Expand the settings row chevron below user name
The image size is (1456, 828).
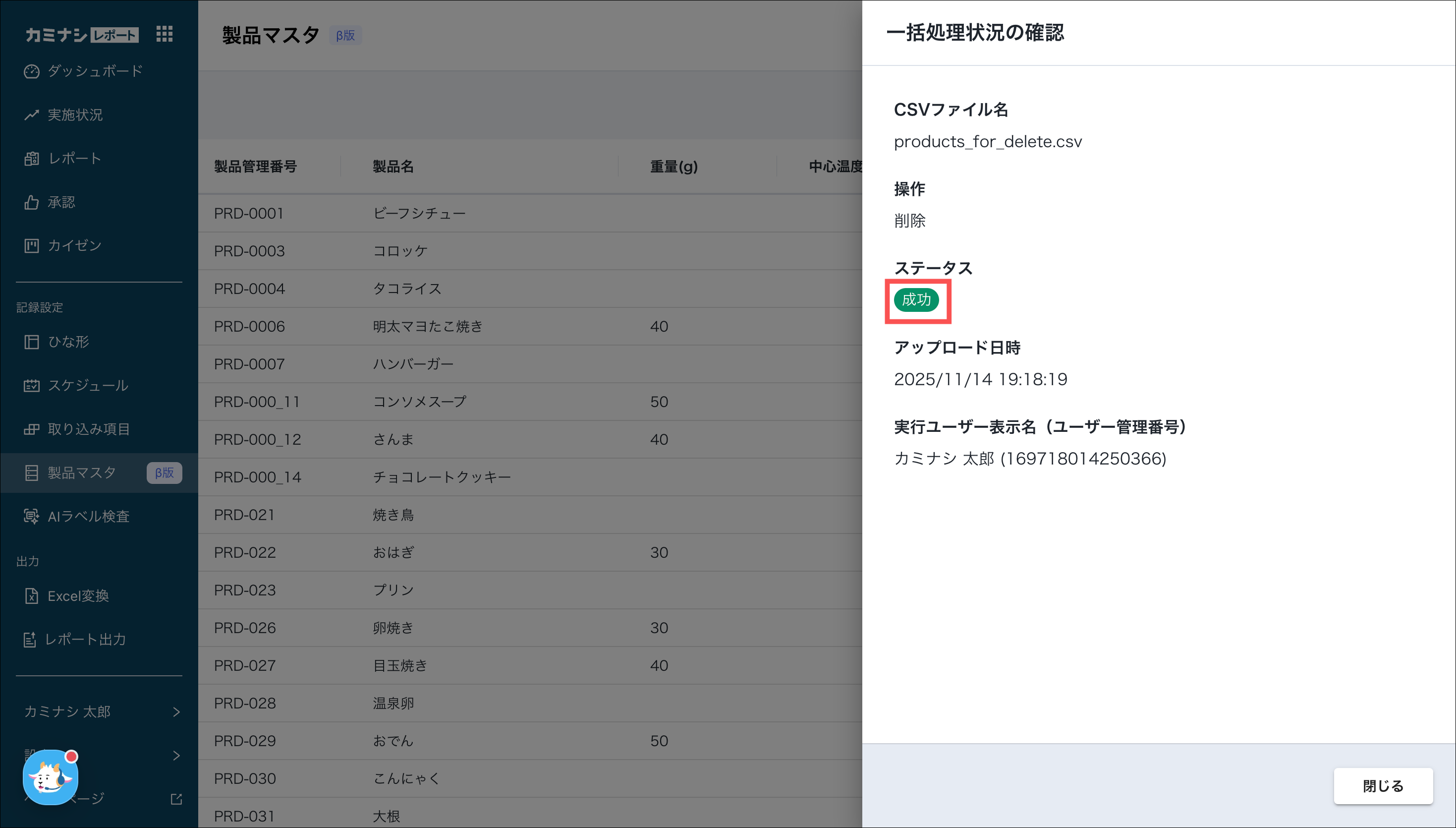coord(176,756)
